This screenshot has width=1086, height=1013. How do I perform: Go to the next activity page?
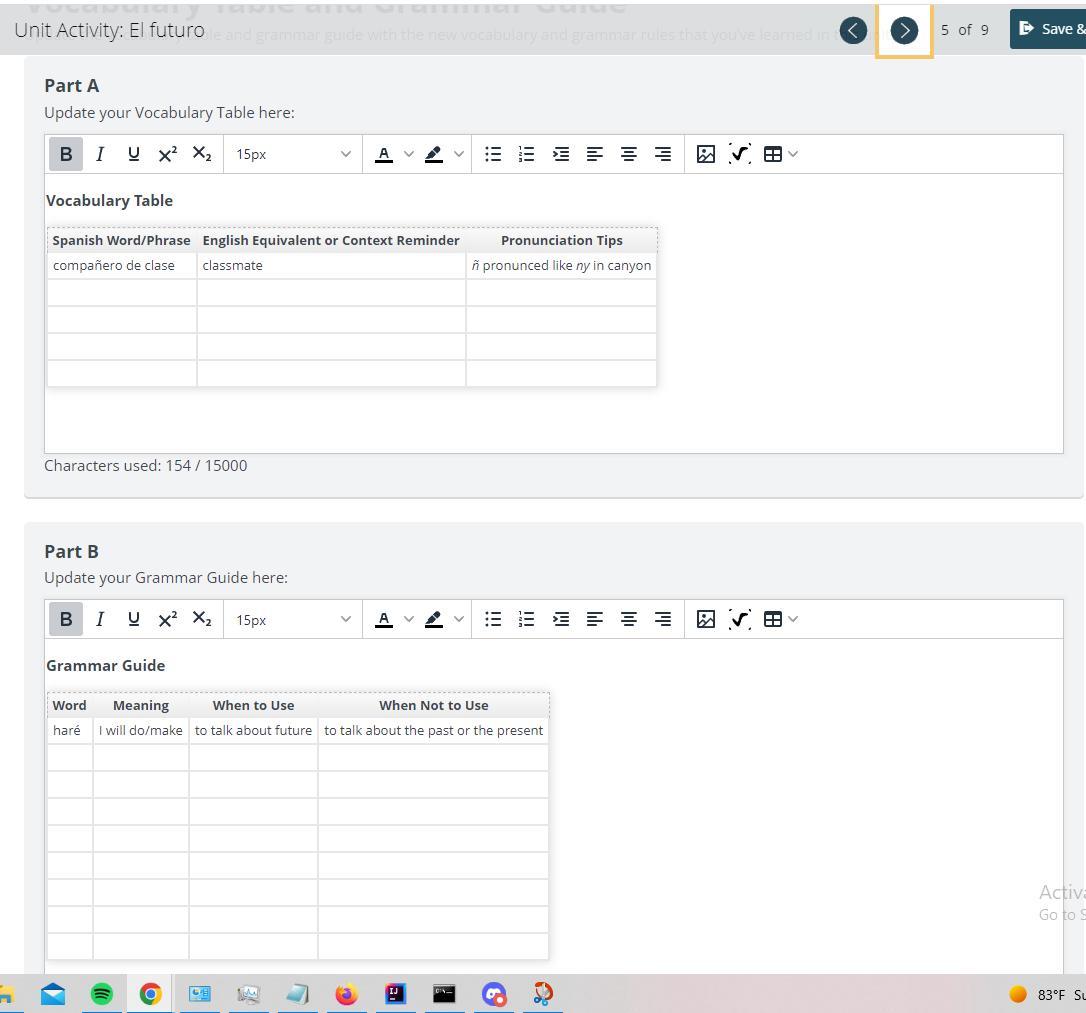coord(904,30)
